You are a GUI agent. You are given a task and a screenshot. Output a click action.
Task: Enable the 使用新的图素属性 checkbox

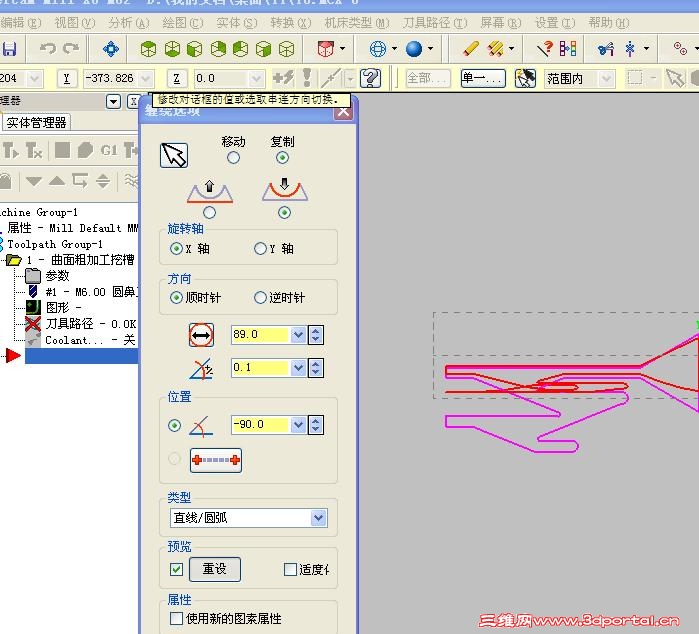coord(177,618)
